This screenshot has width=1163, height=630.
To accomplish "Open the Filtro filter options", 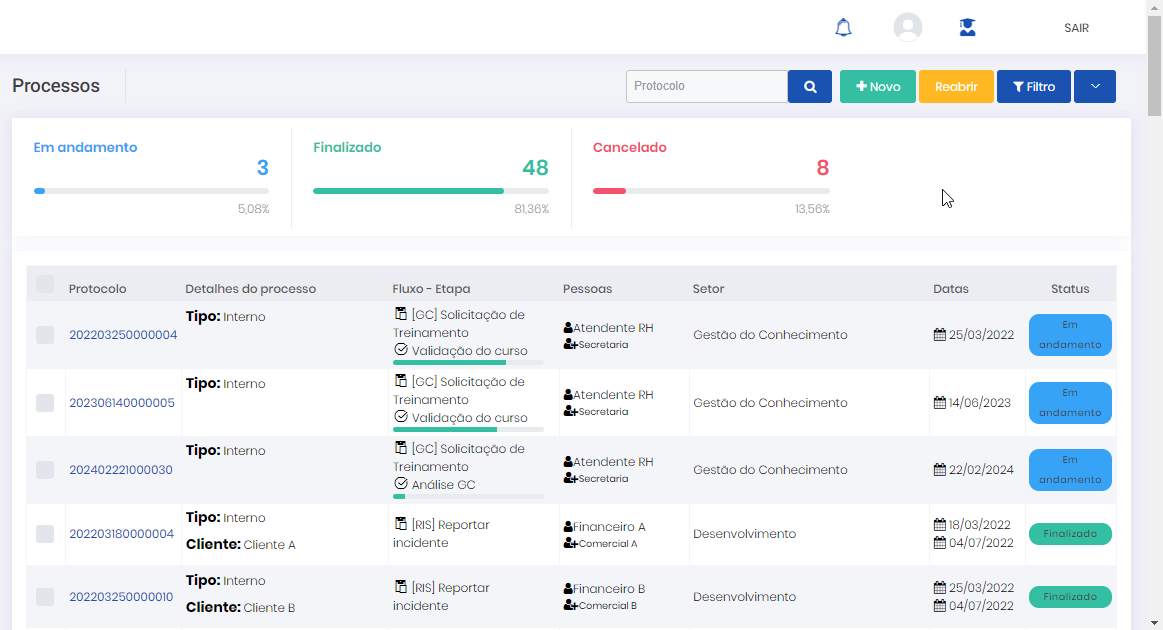I will [x=1033, y=87].
